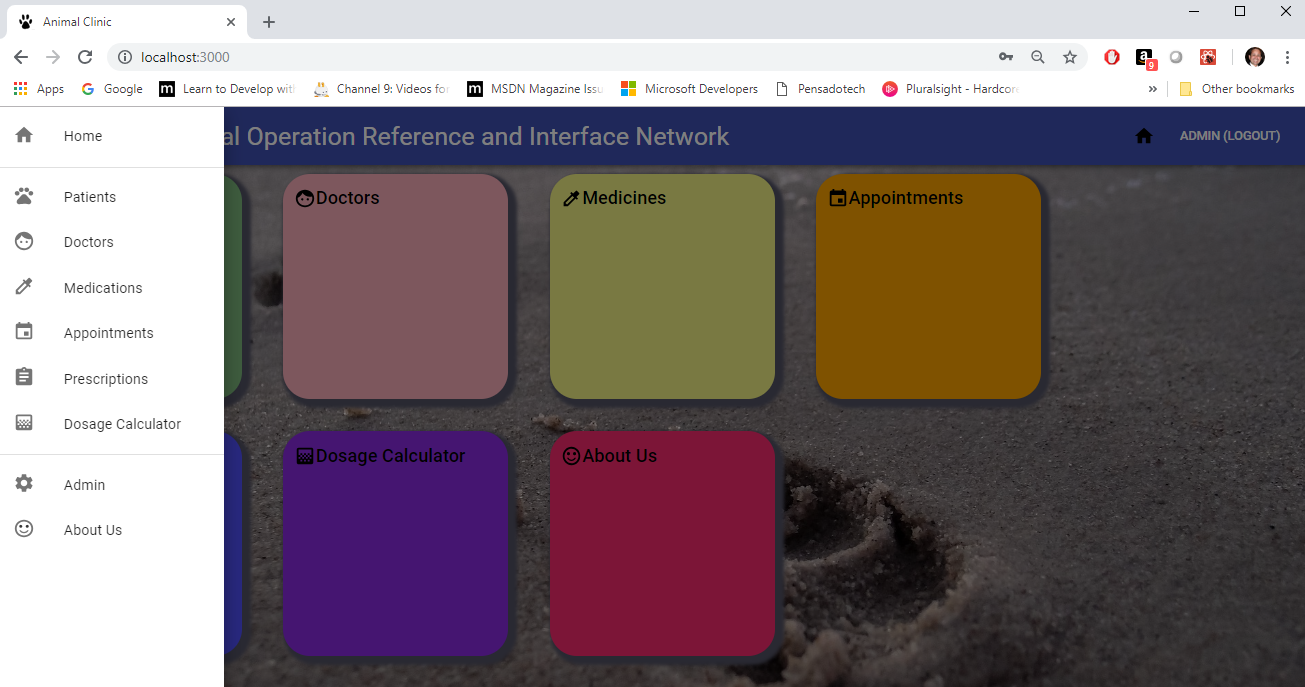Open the MSDN Magazine bookmark

(x=536, y=89)
